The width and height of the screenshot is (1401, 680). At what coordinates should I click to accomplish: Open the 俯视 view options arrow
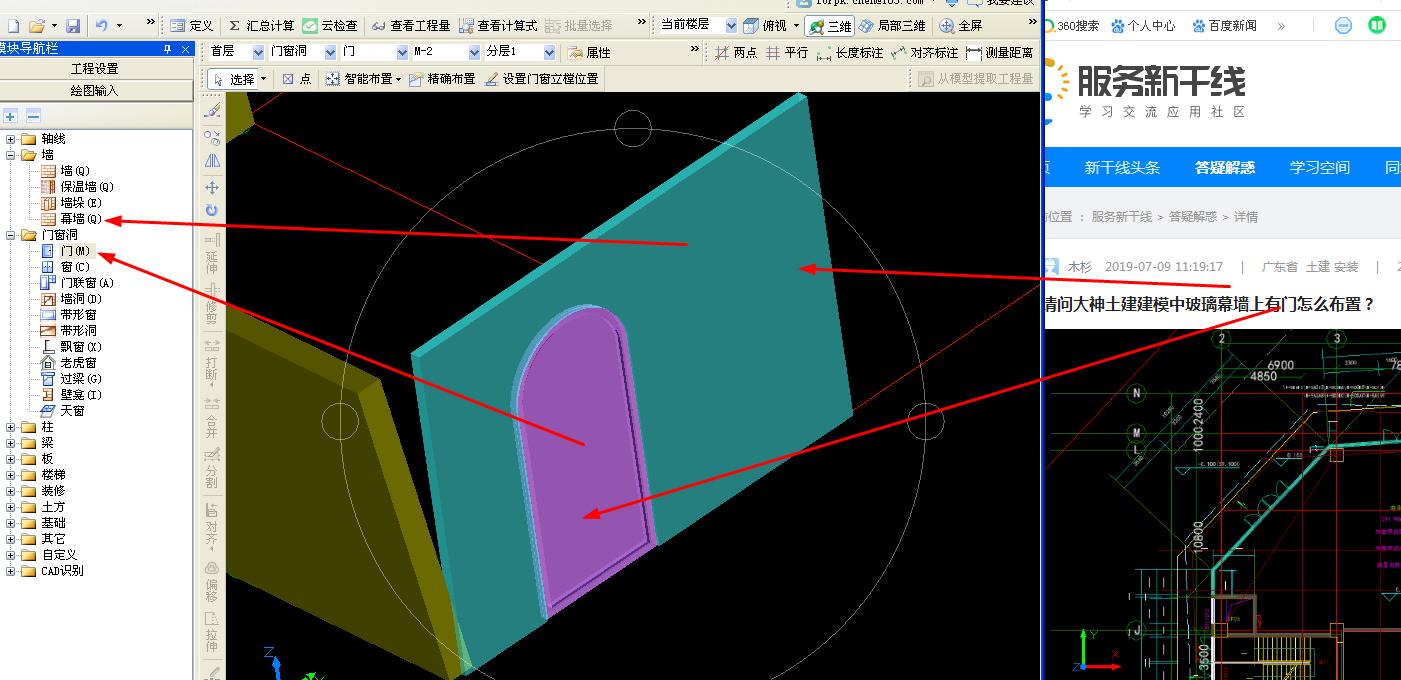pos(796,25)
